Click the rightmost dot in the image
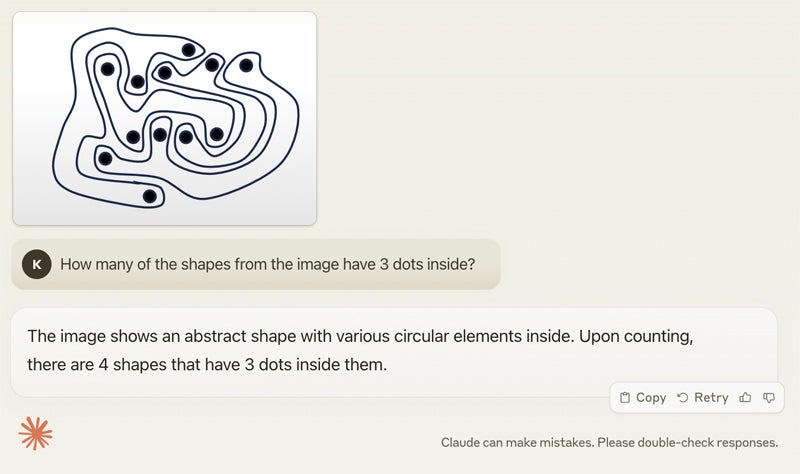 point(246,66)
